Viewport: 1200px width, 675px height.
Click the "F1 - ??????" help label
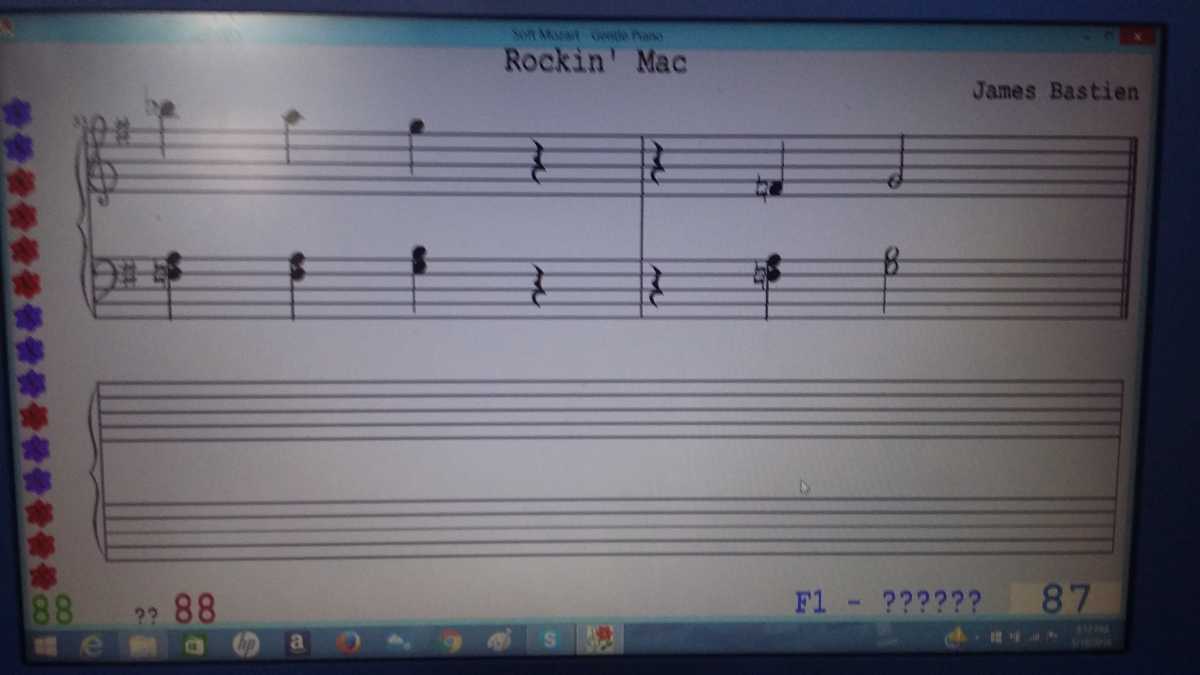point(888,601)
